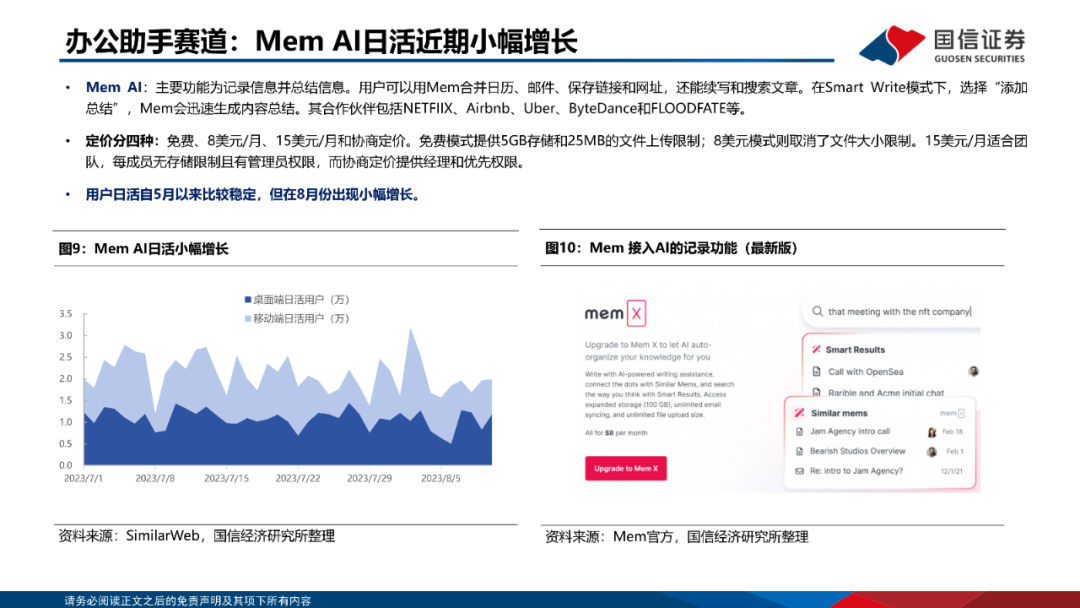Screen dimensions: 1080x608
Task: Click the '2023/7/29' x-axis date
Action: click(369, 478)
